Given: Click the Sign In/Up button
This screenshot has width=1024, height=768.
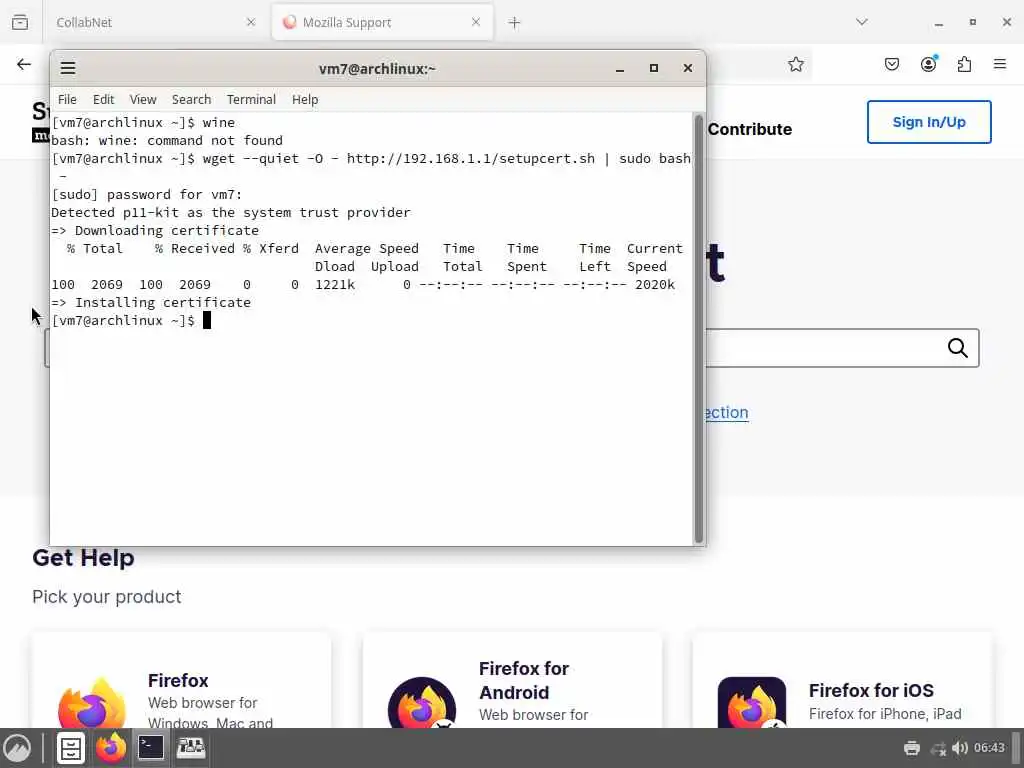Looking at the screenshot, I should [x=929, y=122].
